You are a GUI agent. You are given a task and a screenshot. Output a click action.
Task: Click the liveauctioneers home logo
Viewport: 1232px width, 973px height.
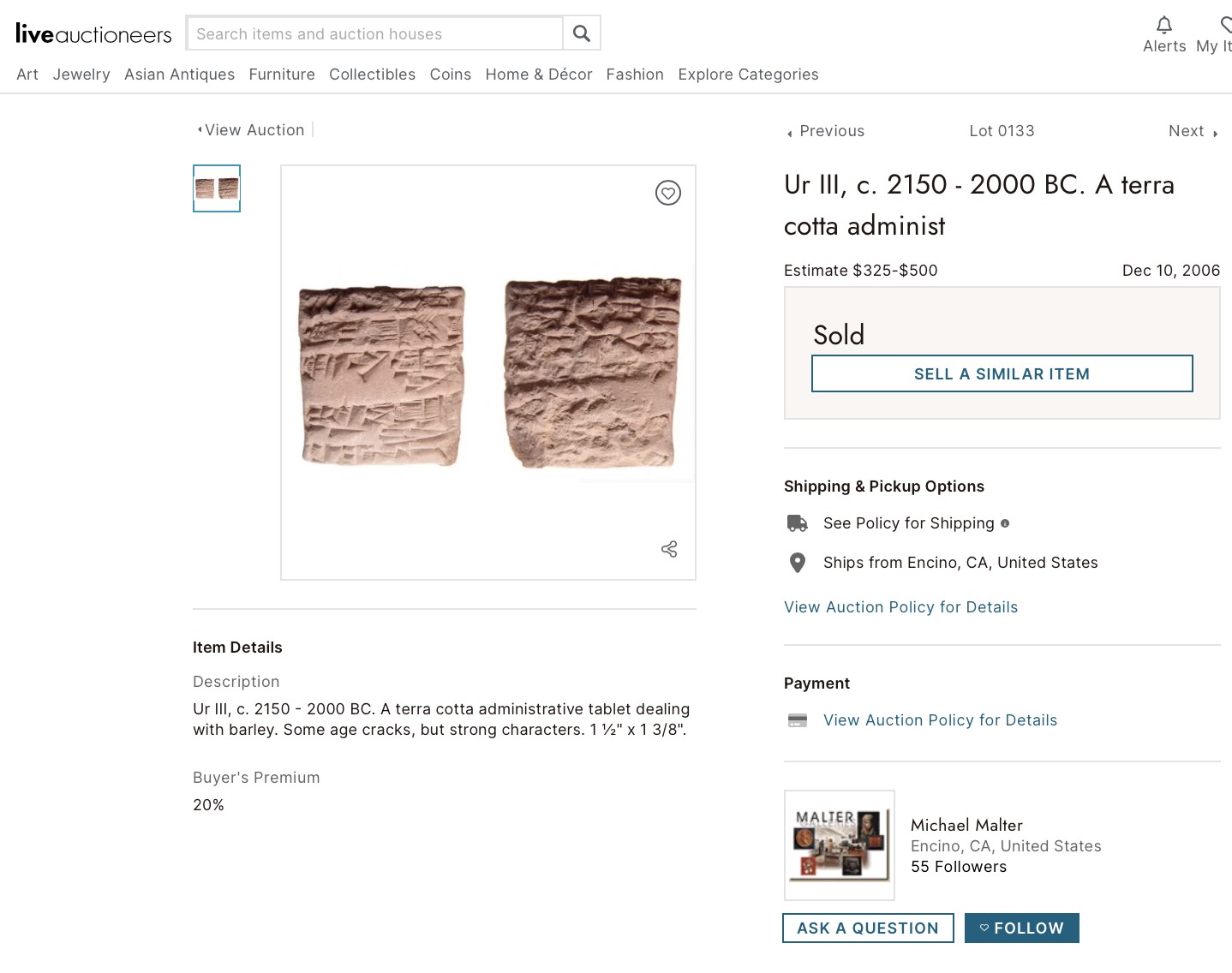pyautogui.click(x=93, y=34)
